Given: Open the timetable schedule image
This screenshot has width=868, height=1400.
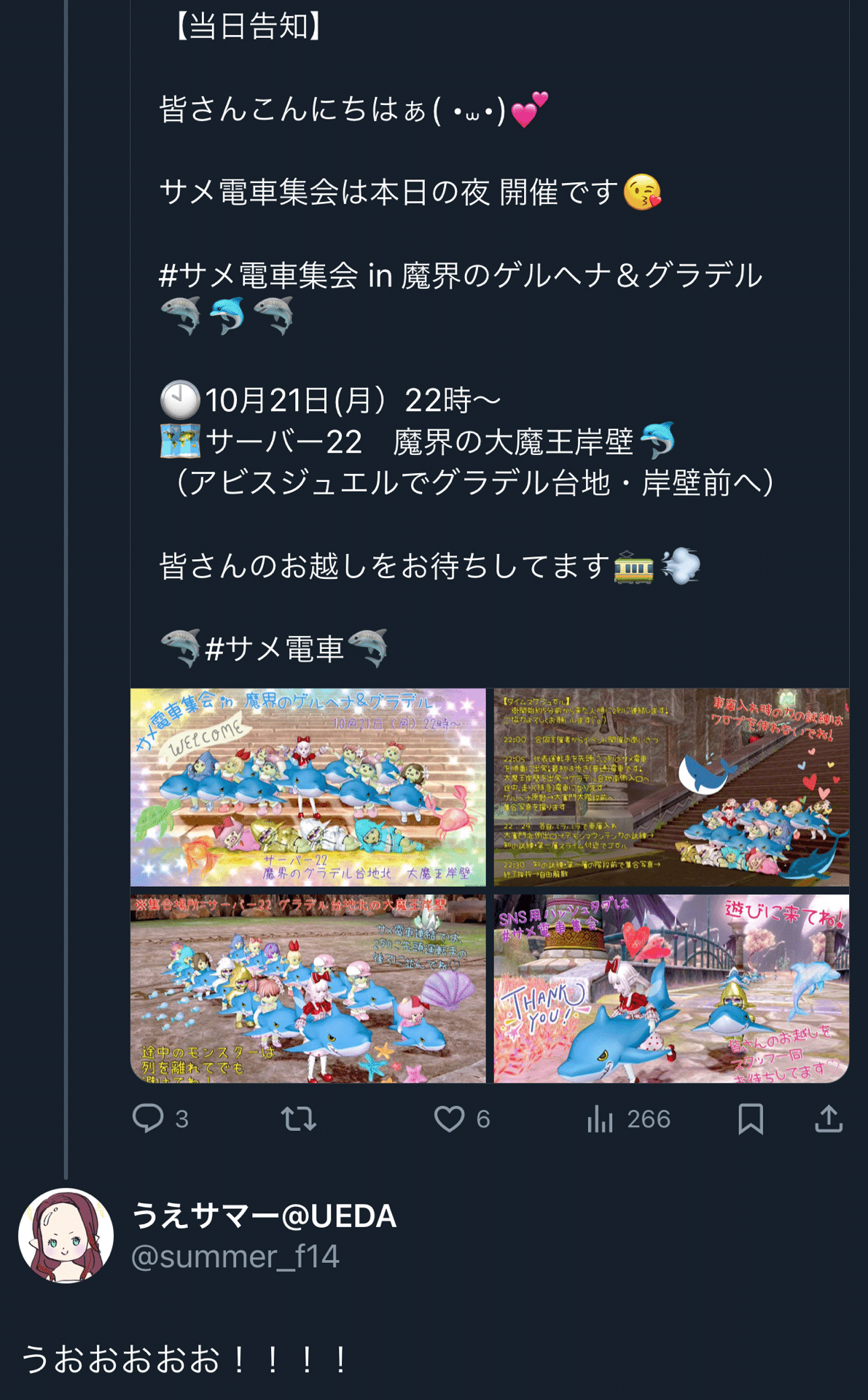Looking at the screenshot, I should pyautogui.click(x=671, y=787).
